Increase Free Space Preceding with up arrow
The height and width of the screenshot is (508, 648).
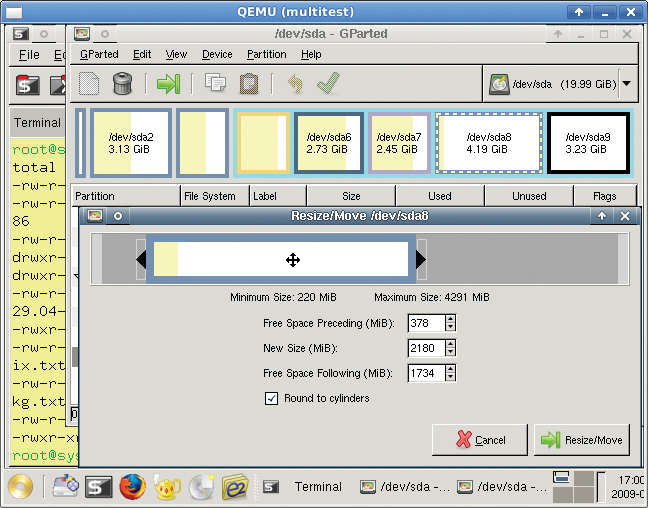pos(451,319)
